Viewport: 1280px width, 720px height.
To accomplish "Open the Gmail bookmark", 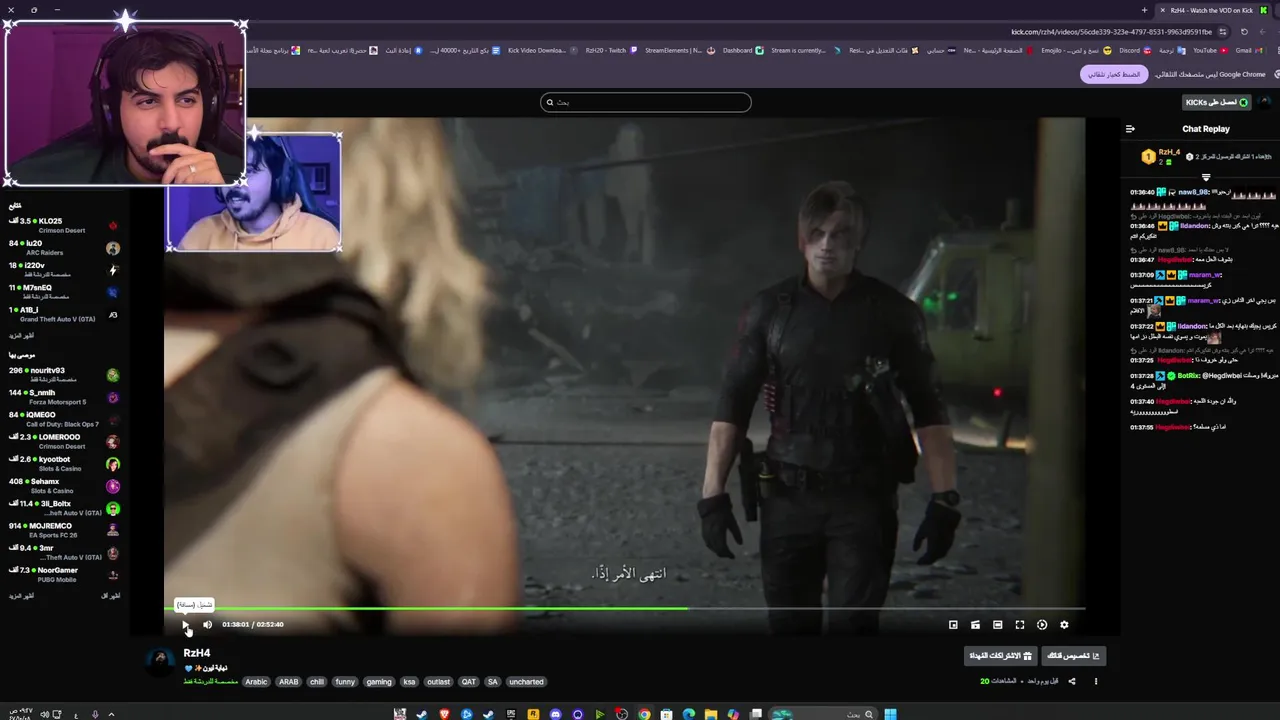I will click(1248, 50).
